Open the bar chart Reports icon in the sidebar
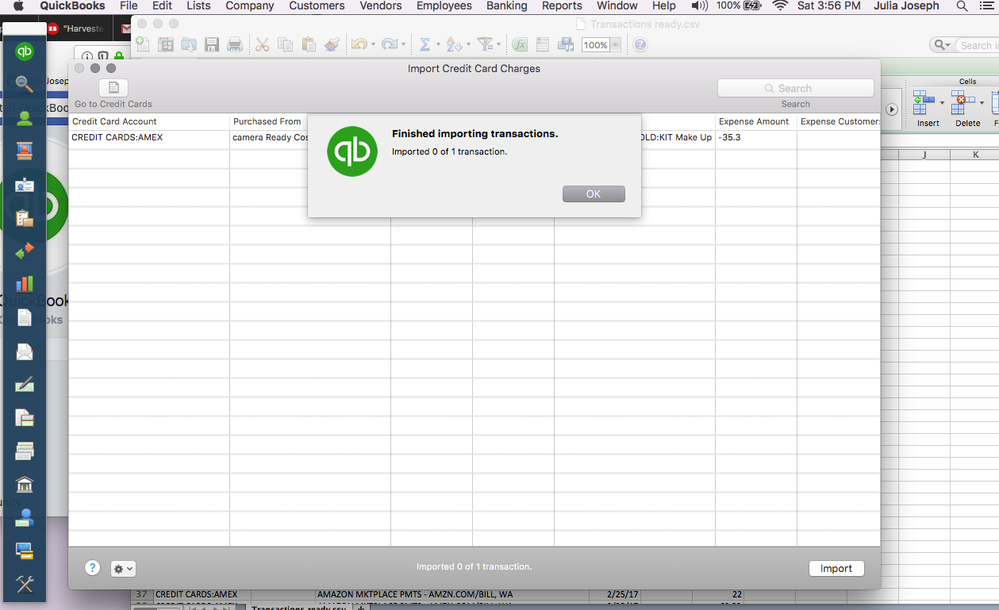 point(24,284)
